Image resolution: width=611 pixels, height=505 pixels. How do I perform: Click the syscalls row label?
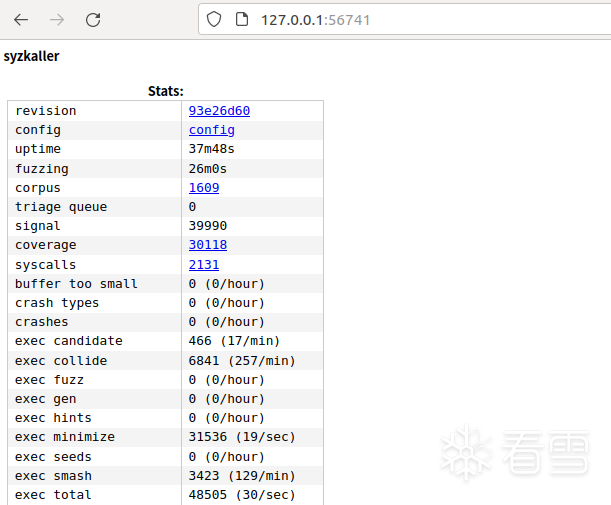point(46,265)
